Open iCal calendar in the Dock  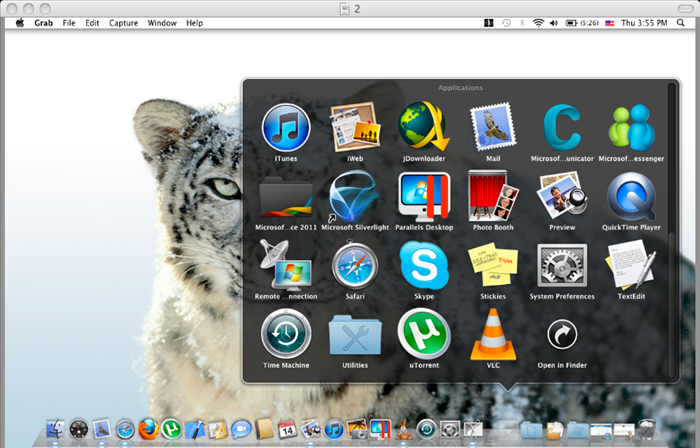pyautogui.click(x=287, y=430)
